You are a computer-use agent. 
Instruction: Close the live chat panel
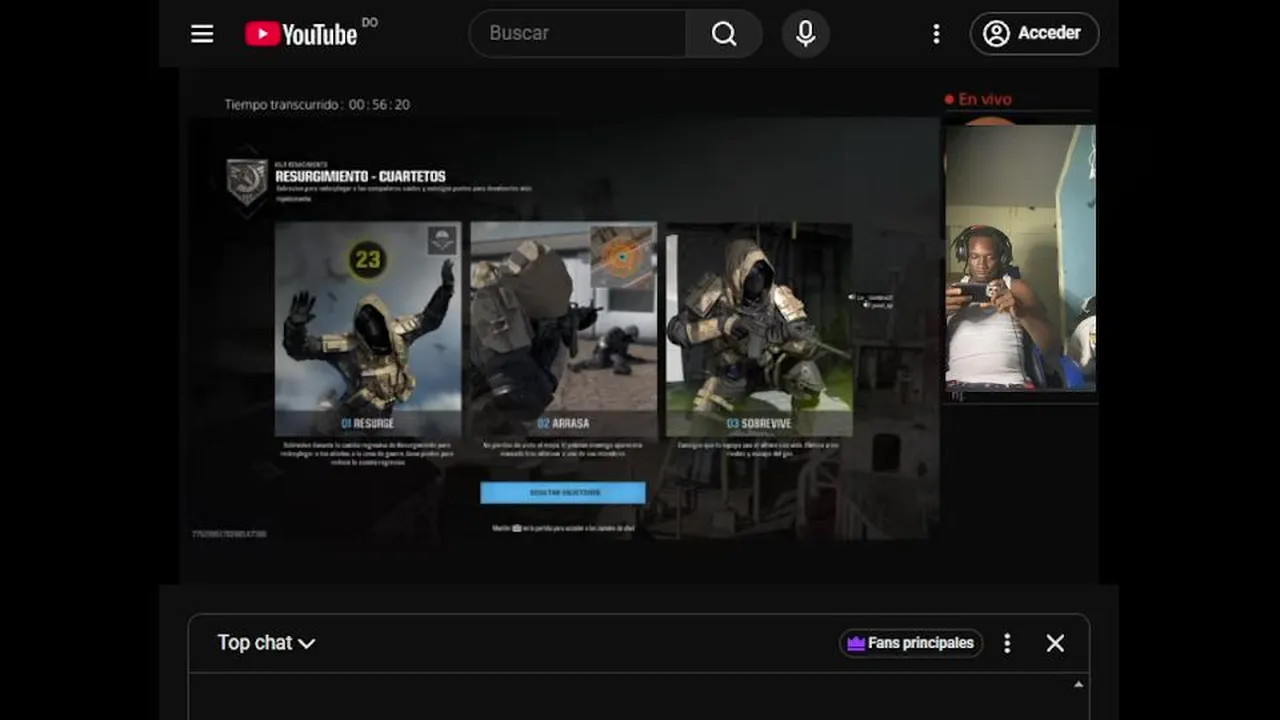coord(1055,643)
